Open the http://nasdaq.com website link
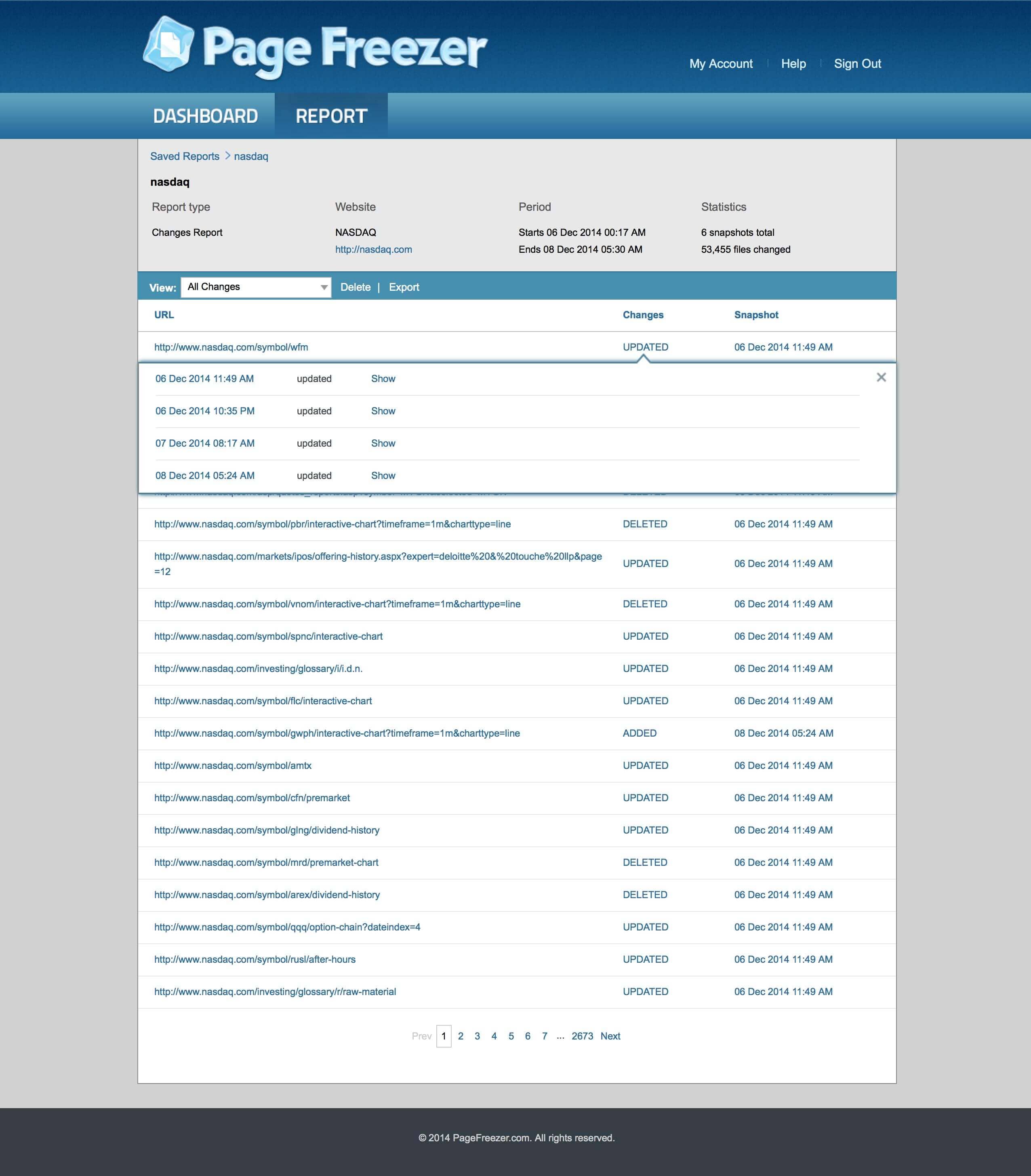This screenshot has width=1031, height=1176. pos(373,250)
